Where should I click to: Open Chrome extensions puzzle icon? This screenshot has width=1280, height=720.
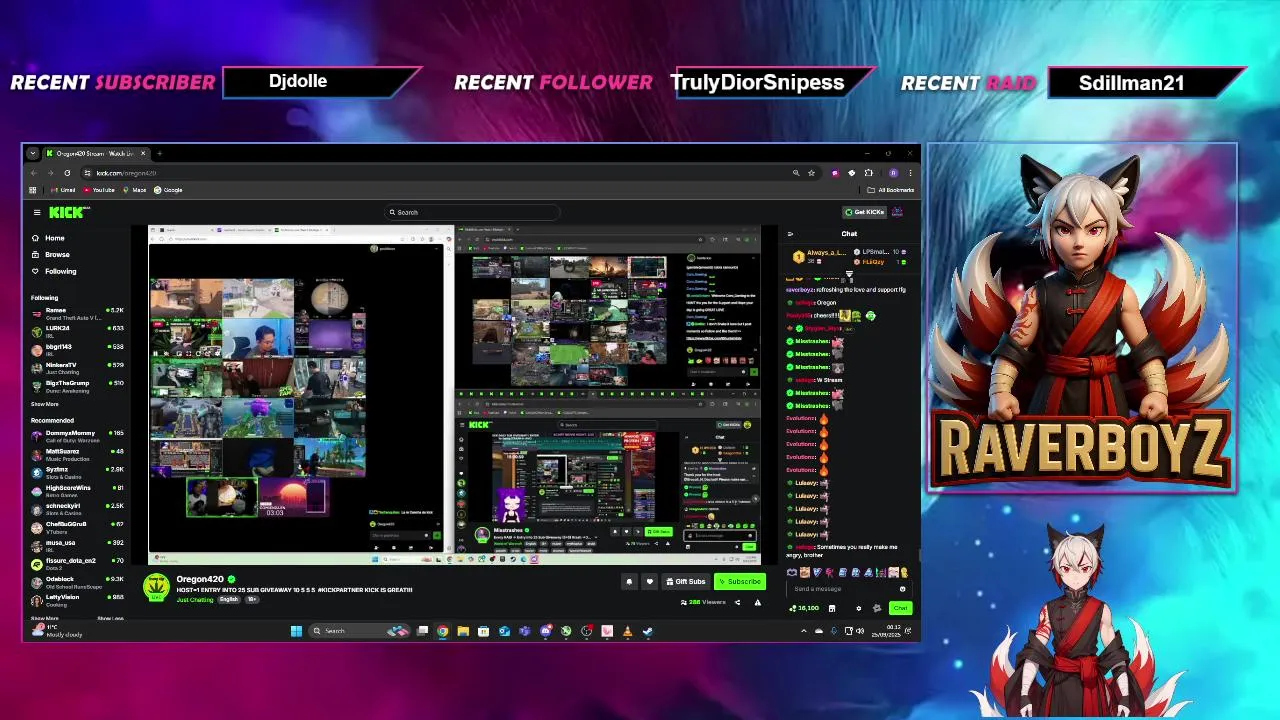(x=868, y=173)
